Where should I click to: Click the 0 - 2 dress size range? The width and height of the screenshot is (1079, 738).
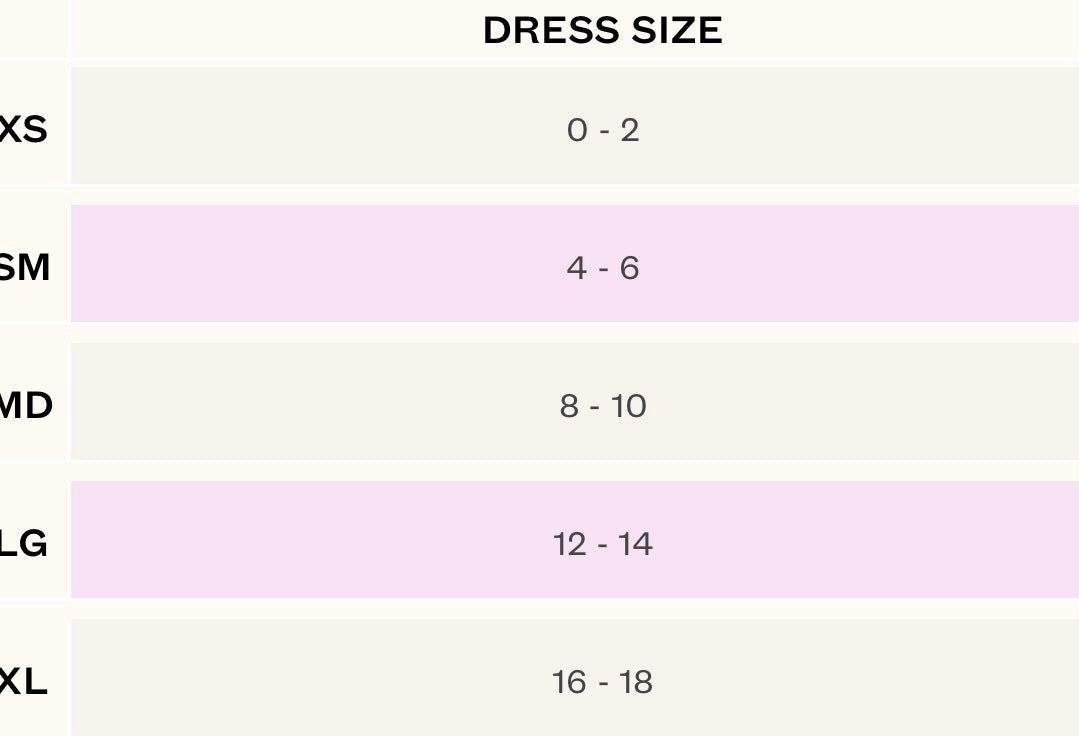click(x=602, y=130)
